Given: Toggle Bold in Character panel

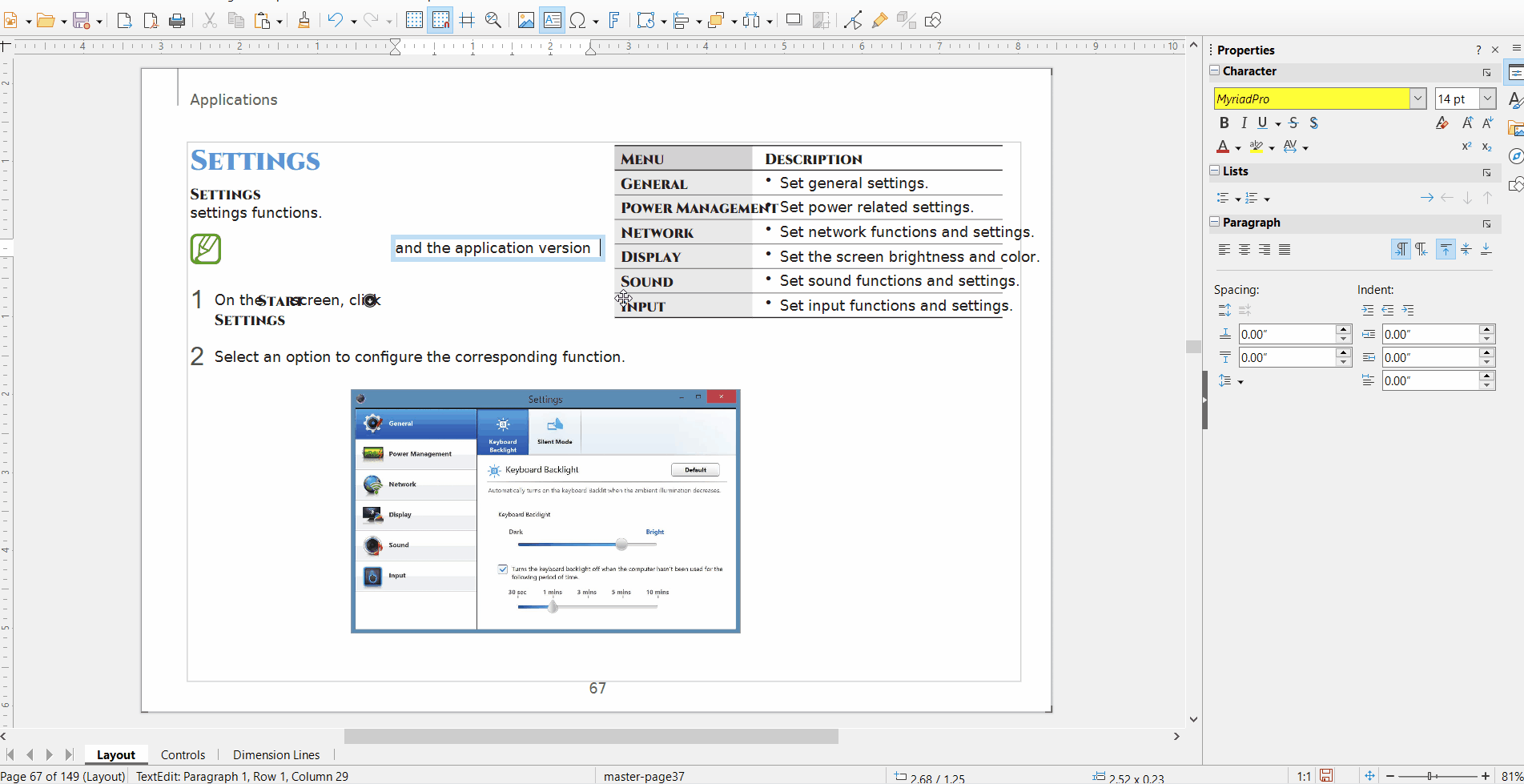Looking at the screenshot, I should tap(1224, 123).
